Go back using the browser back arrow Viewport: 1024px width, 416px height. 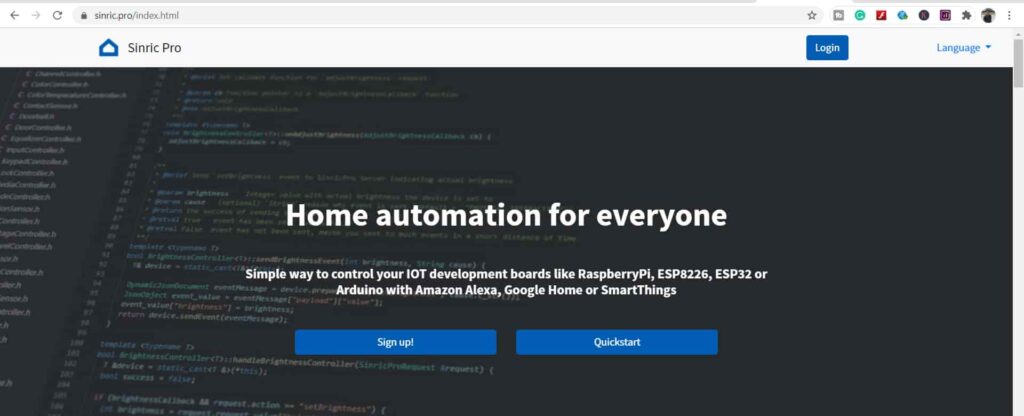(14, 15)
